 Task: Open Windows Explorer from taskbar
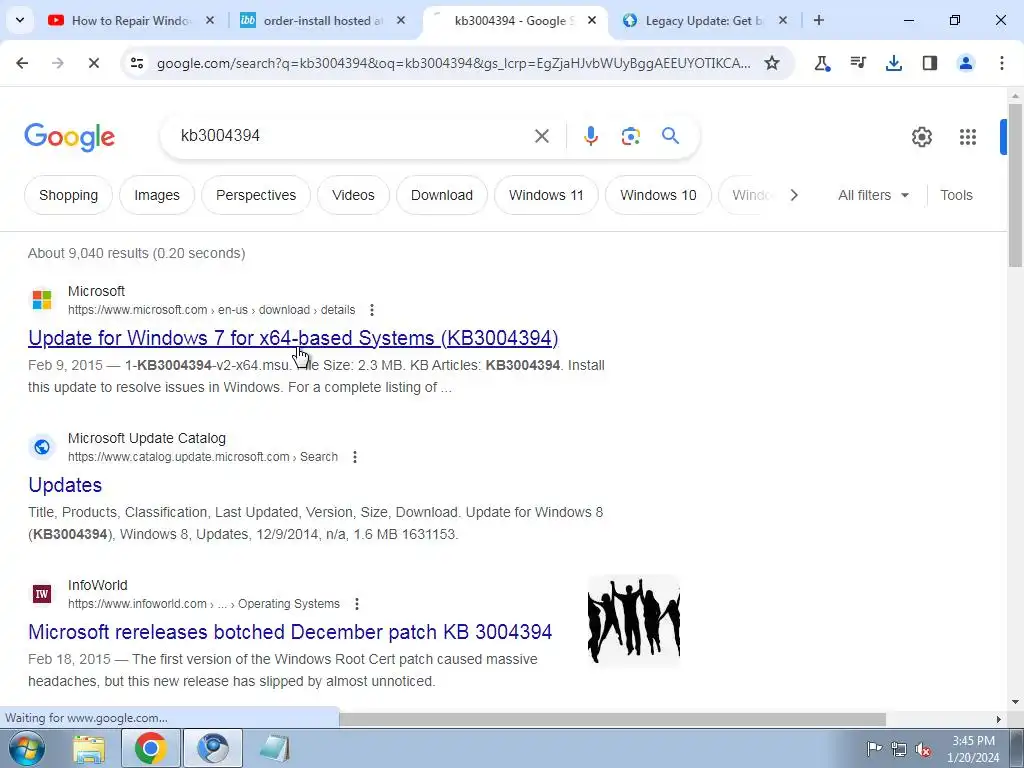pyautogui.click(x=89, y=748)
